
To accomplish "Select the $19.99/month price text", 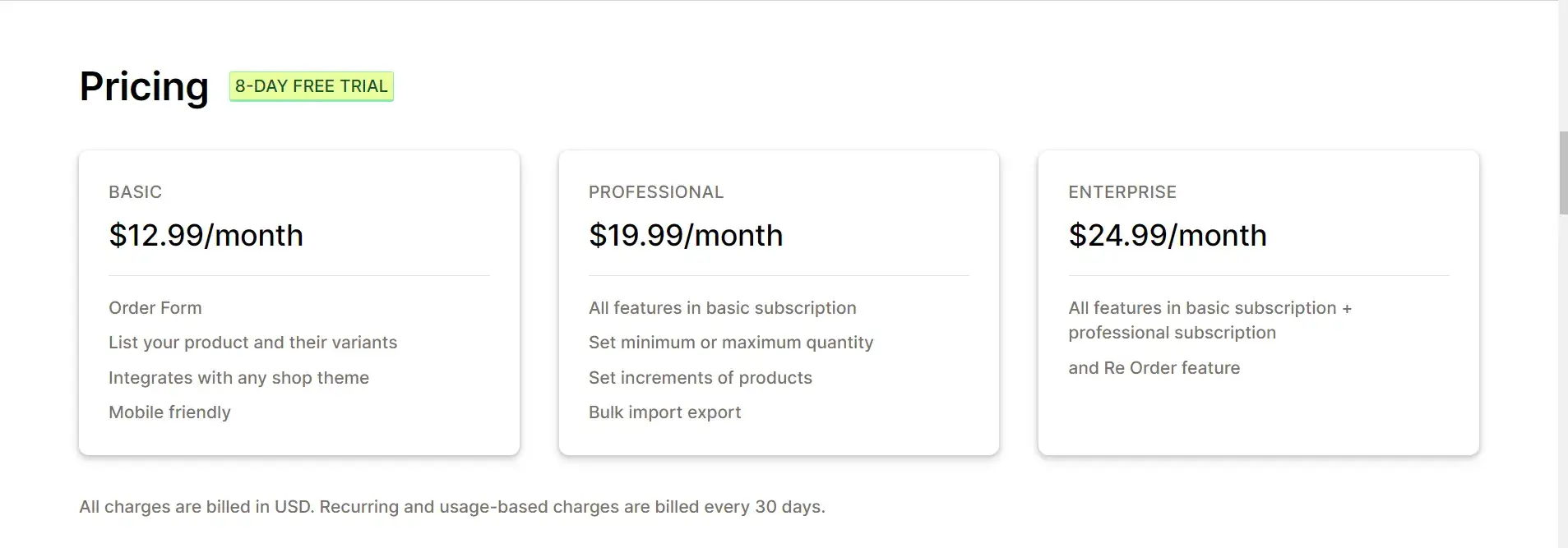I will 686,236.
